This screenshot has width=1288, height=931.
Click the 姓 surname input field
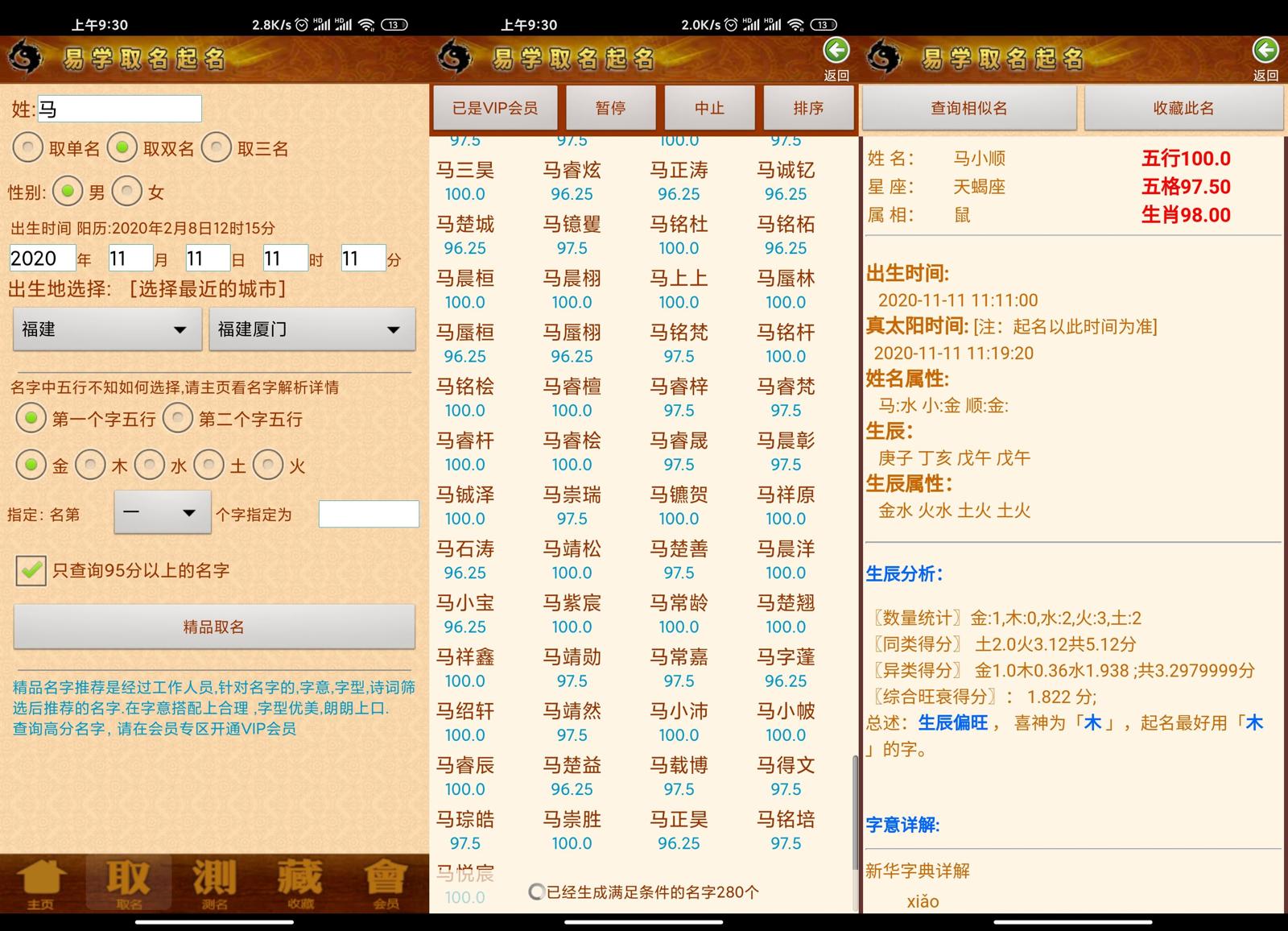[x=119, y=109]
